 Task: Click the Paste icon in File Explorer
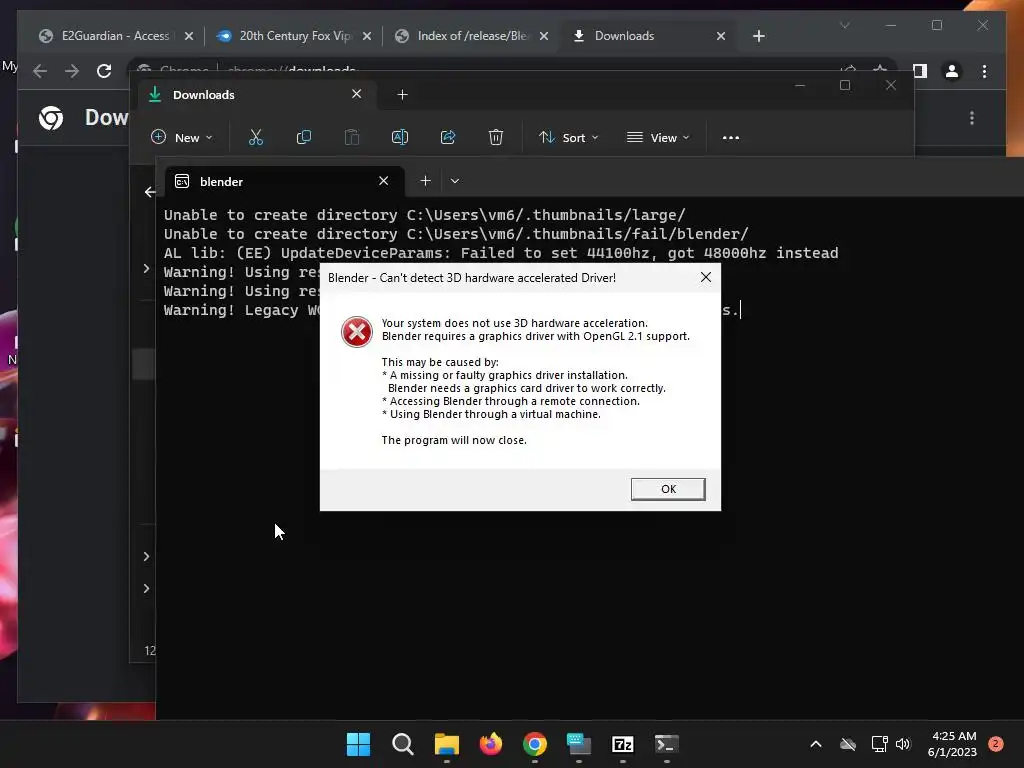click(351, 137)
